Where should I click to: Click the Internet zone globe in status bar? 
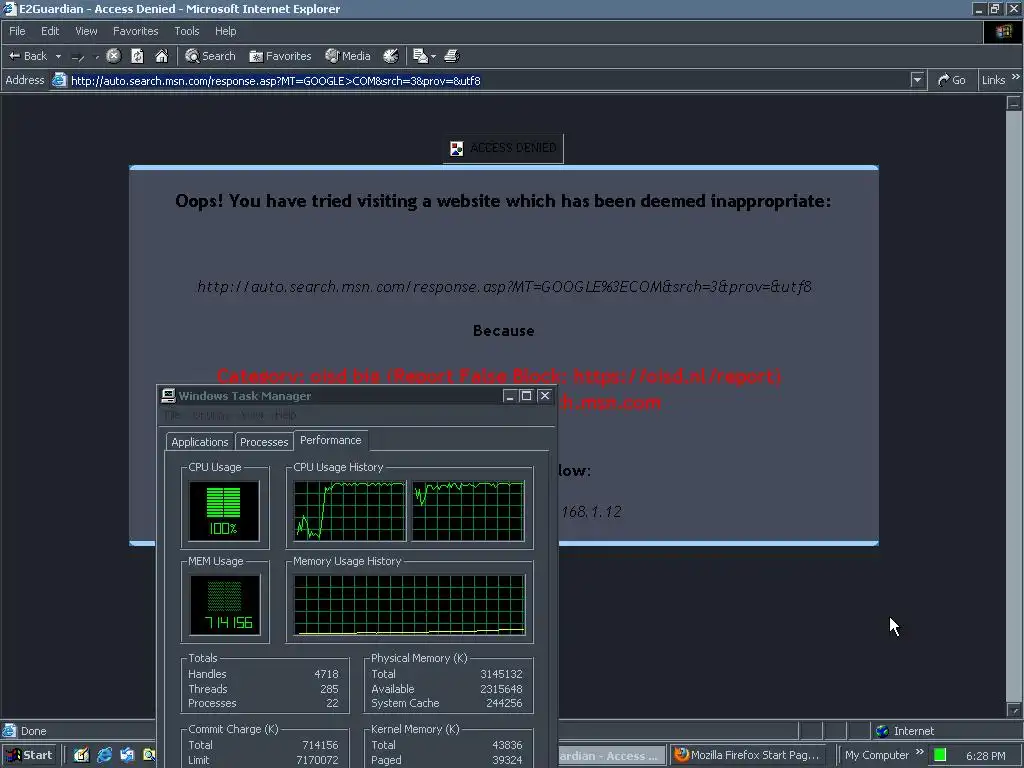point(882,731)
